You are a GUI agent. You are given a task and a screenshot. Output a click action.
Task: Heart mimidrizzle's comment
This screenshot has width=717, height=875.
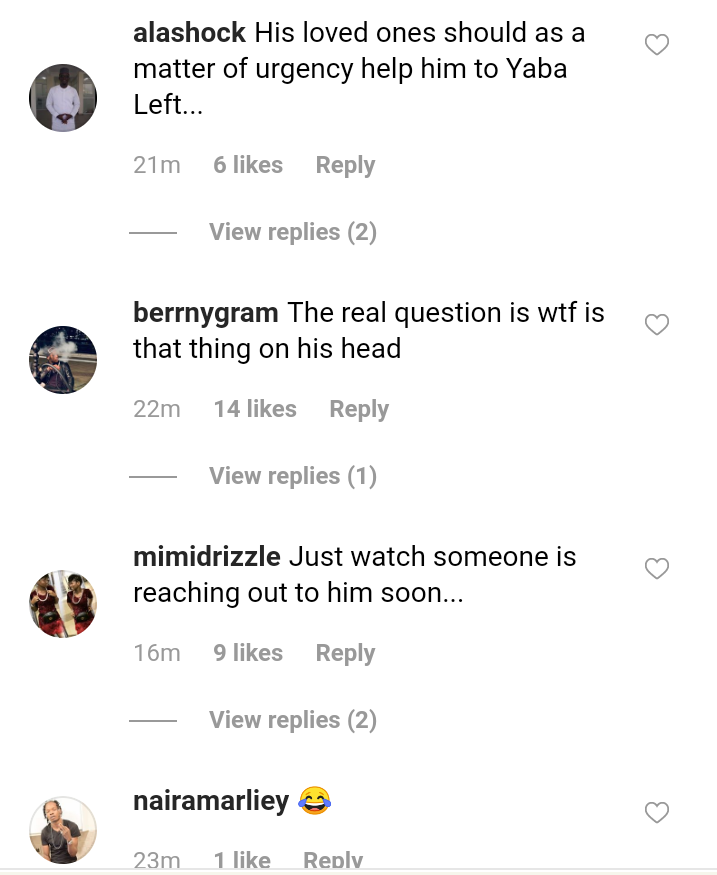pyautogui.click(x=656, y=569)
